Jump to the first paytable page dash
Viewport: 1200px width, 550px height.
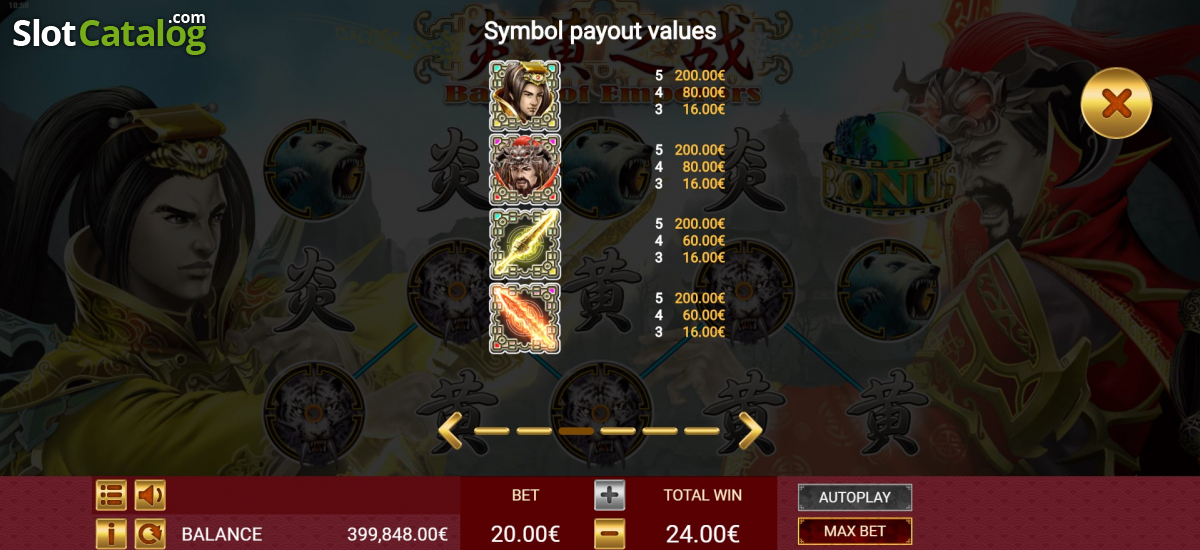492,431
